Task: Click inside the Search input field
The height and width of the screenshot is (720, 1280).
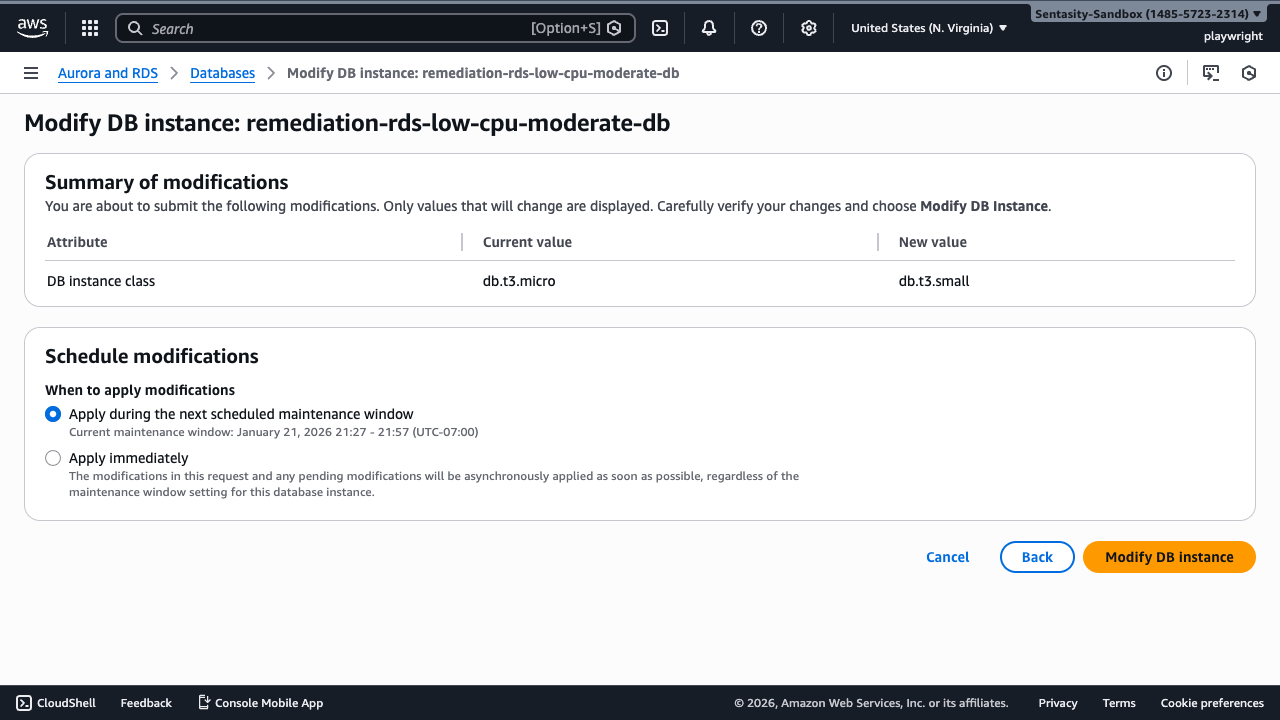Action: point(300,28)
